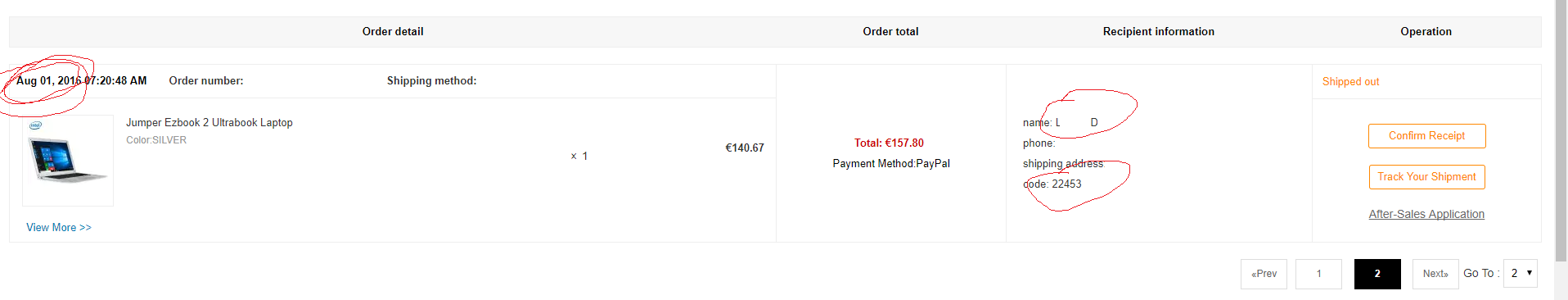Open Jumper Ezbook 2 Ultrabook Laptop title
The width and height of the screenshot is (1568, 300).
pos(210,123)
